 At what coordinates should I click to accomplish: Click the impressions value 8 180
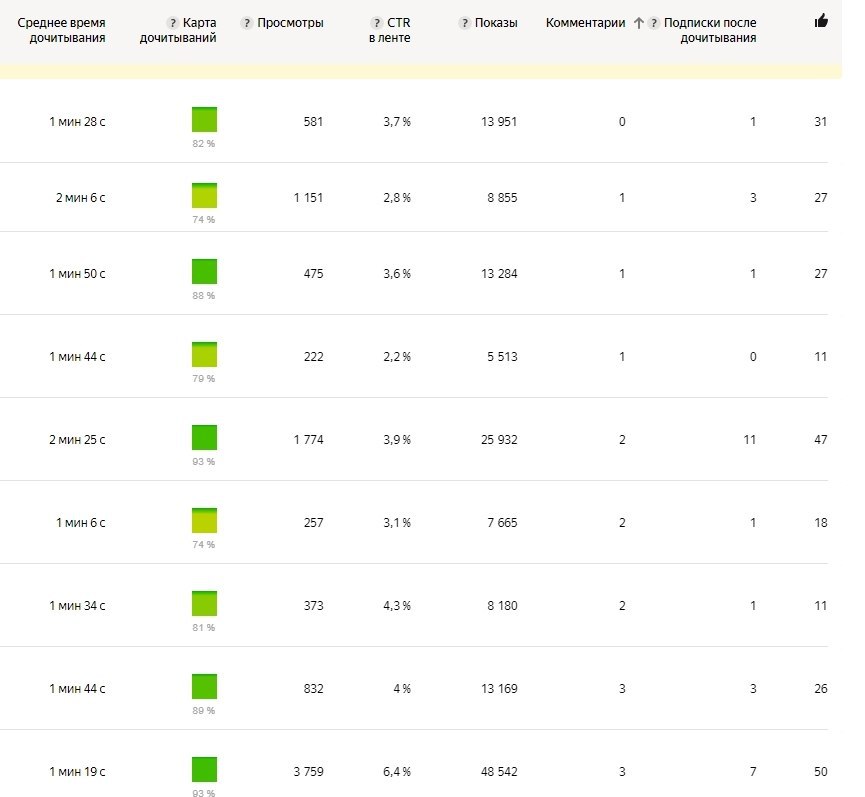503,606
